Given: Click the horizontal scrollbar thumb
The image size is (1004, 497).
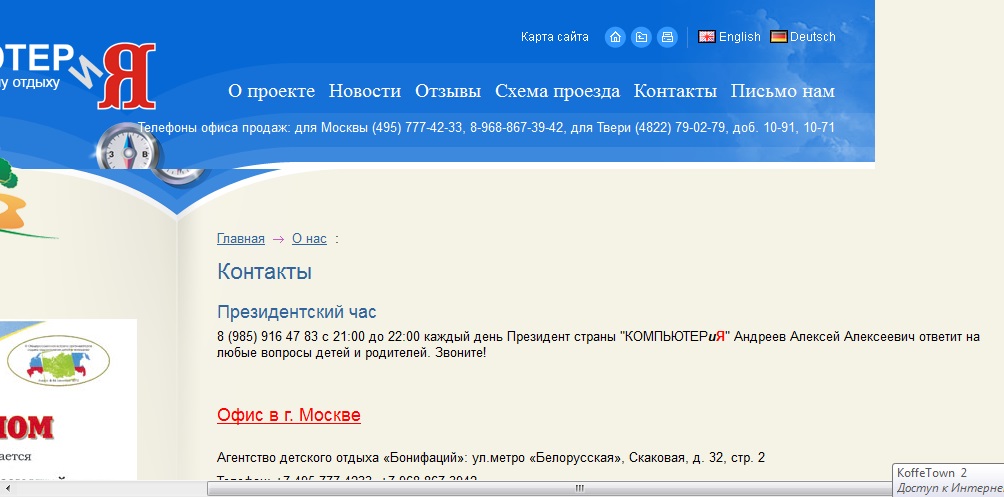Looking at the screenshot, I should [x=578, y=489].
